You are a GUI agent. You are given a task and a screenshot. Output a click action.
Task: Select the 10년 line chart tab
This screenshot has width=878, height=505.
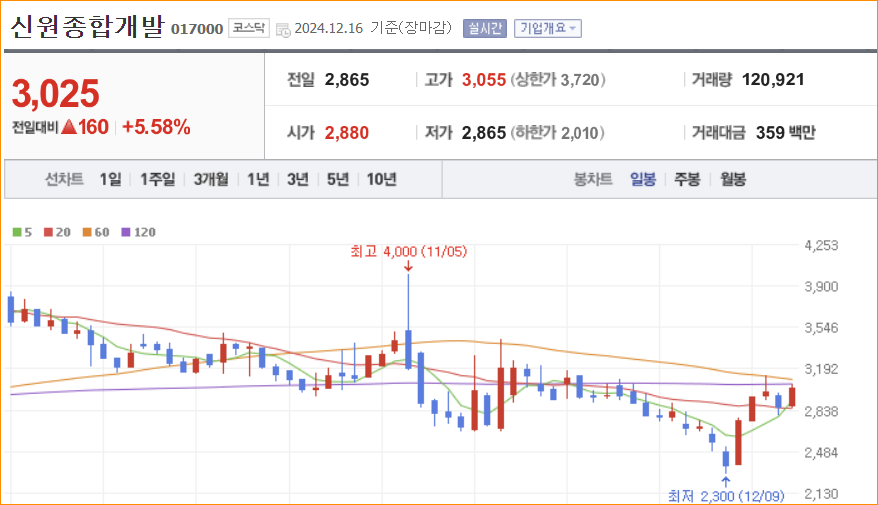pos(381,179)
